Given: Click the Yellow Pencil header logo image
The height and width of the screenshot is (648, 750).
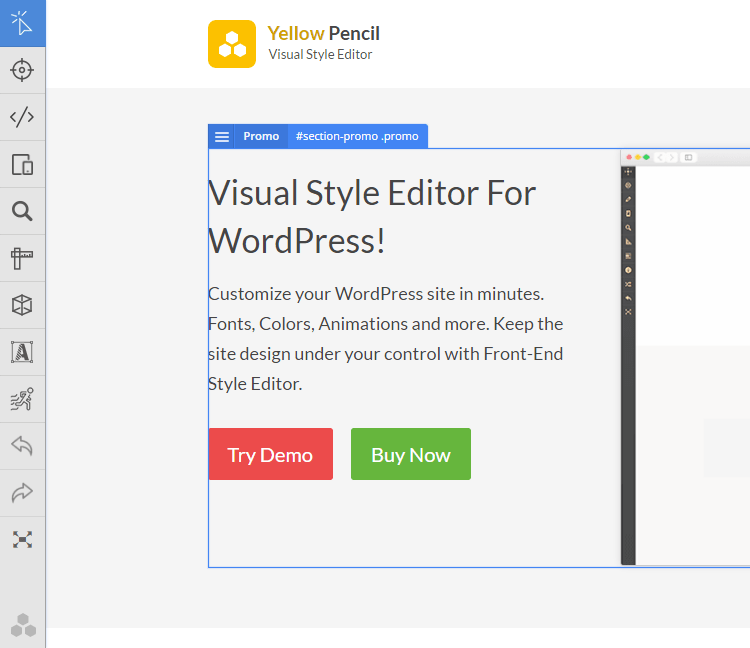Looking at the screenshot, I should (x=232, y=44).
